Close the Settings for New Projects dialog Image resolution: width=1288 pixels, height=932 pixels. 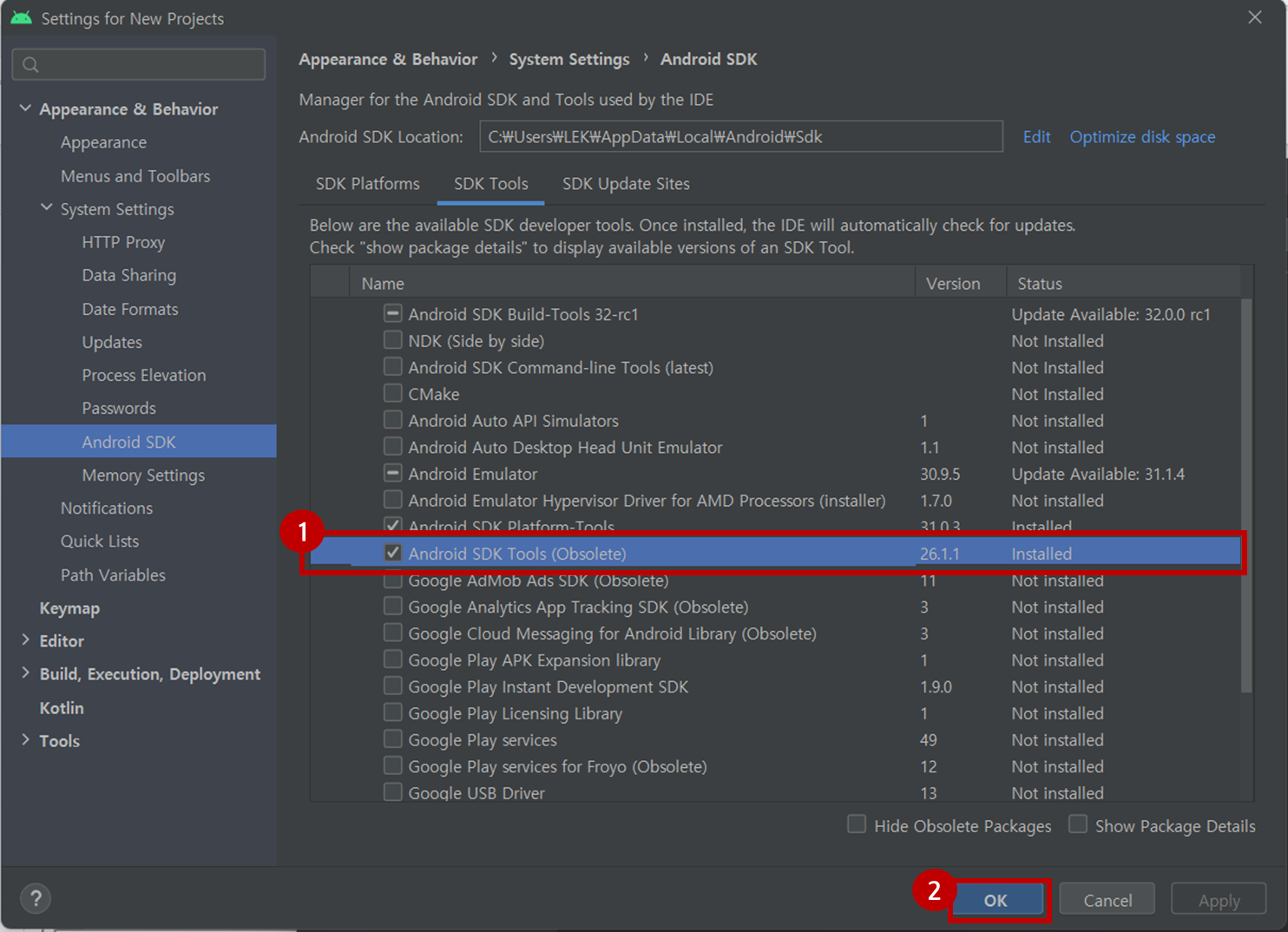click(x=1255, y=17)
